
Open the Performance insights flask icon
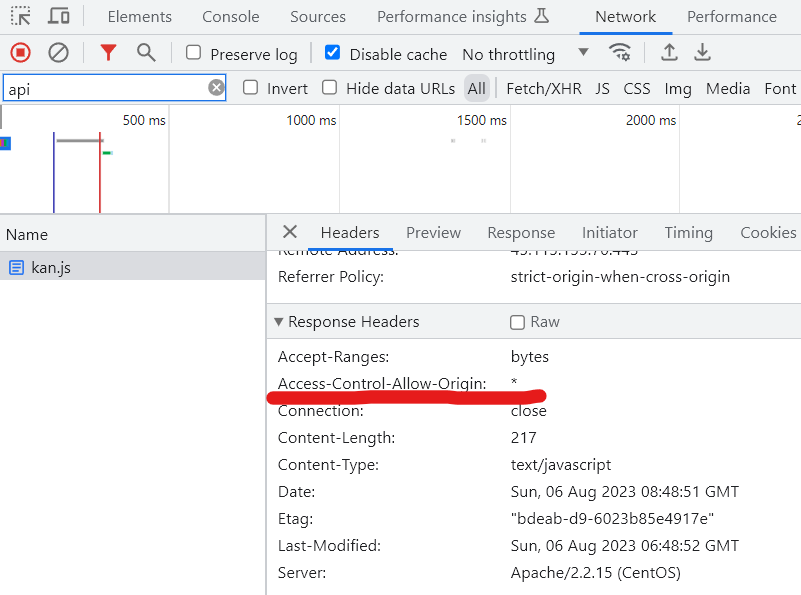(x=541, y=16)
